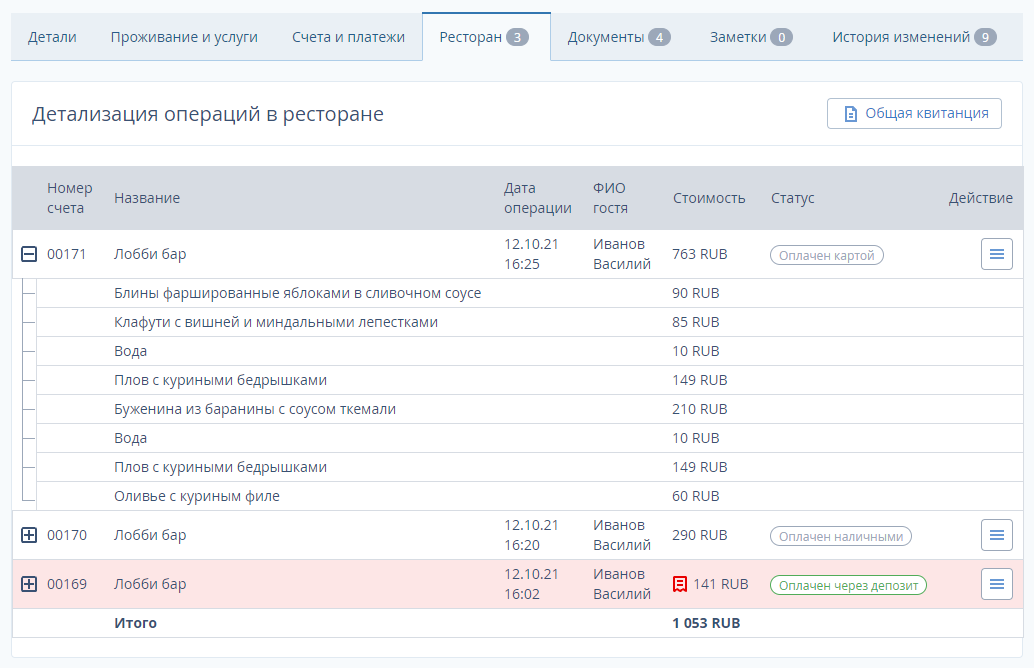This screenshot has width=1034, height=668.
Task: Click 763 RUB cost value
Action: [700, 254]
